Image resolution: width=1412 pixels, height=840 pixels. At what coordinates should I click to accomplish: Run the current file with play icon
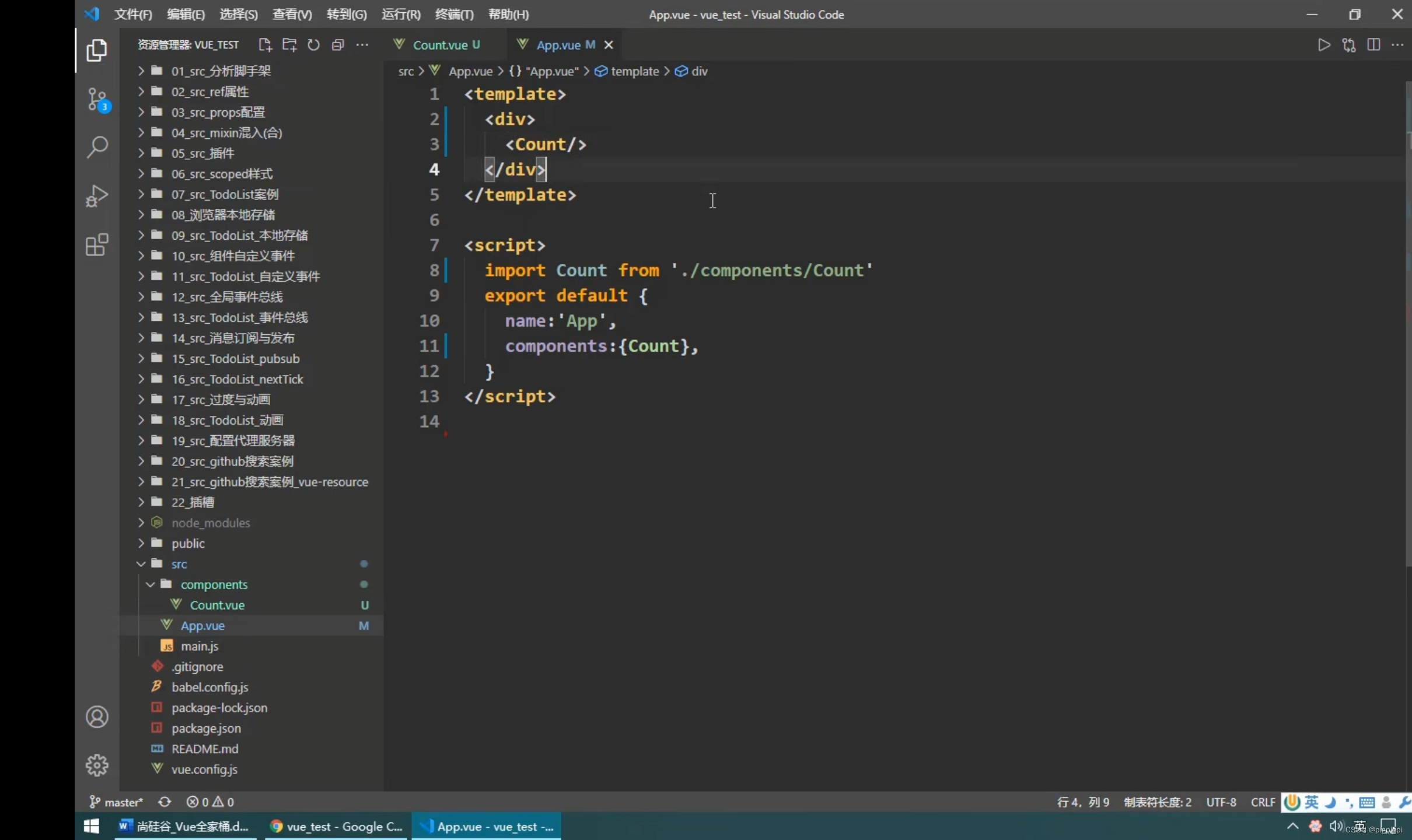pyautogui.click(x=1324, y=45)
